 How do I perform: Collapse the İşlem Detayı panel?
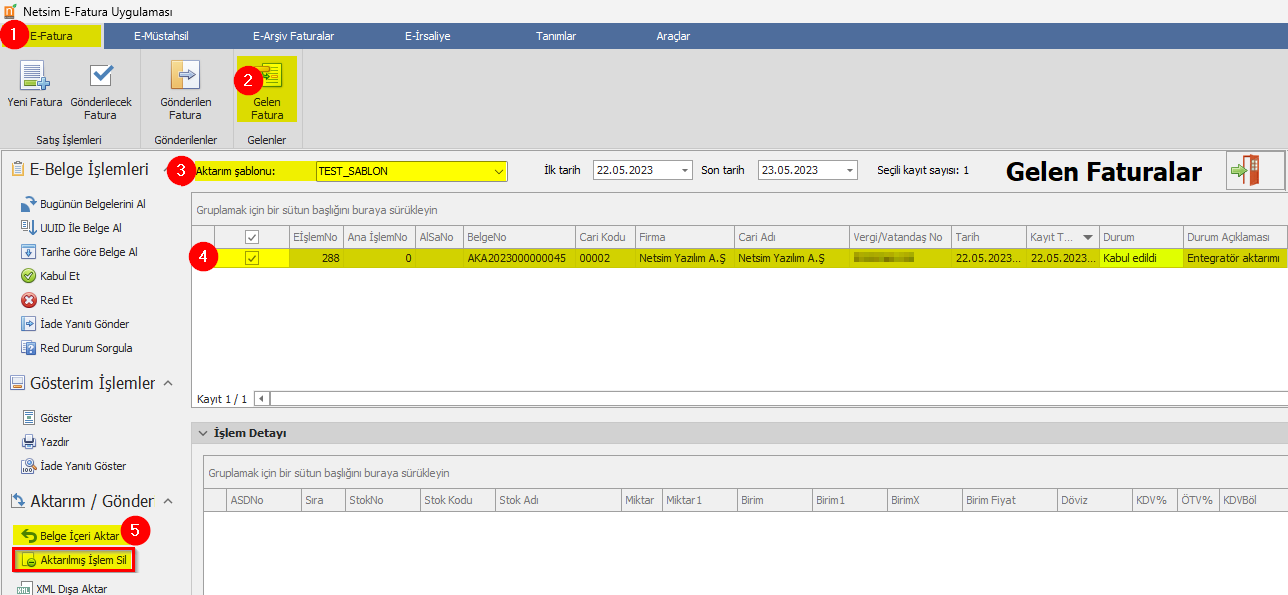pyautogui.click(x=204, y=433)
